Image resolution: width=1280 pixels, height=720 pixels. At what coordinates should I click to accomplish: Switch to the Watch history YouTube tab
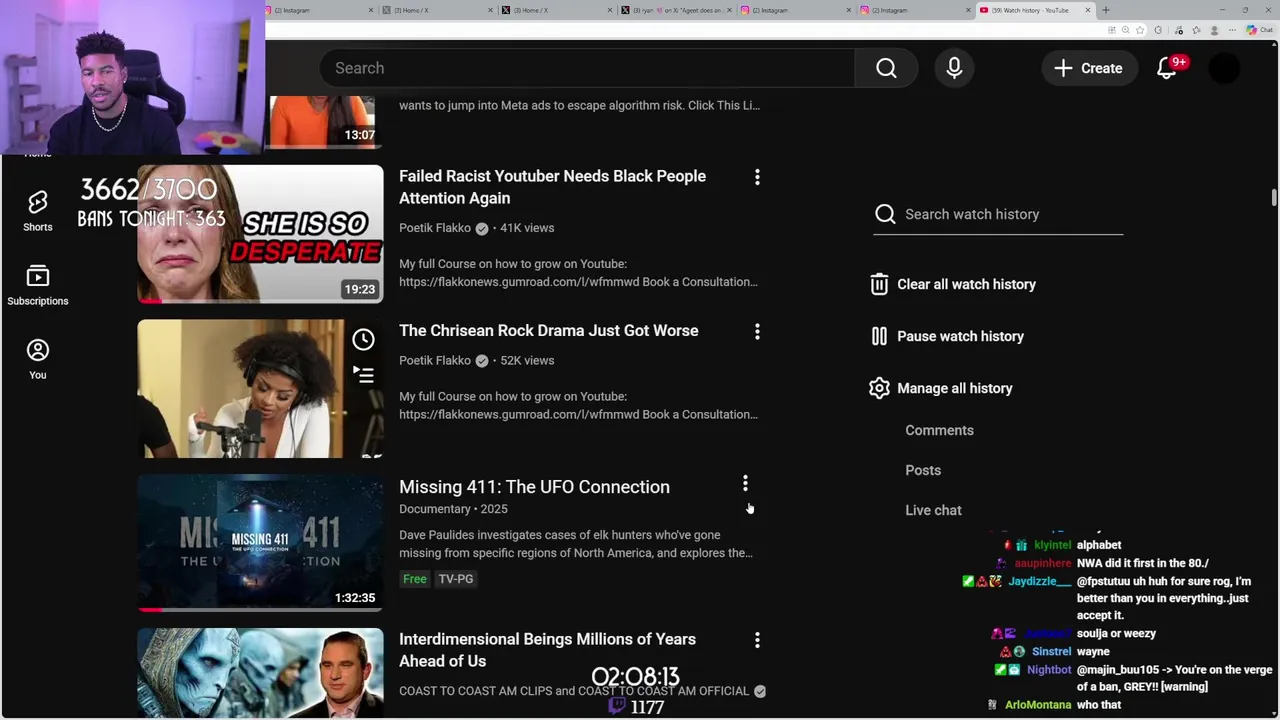coord(1030,10)
